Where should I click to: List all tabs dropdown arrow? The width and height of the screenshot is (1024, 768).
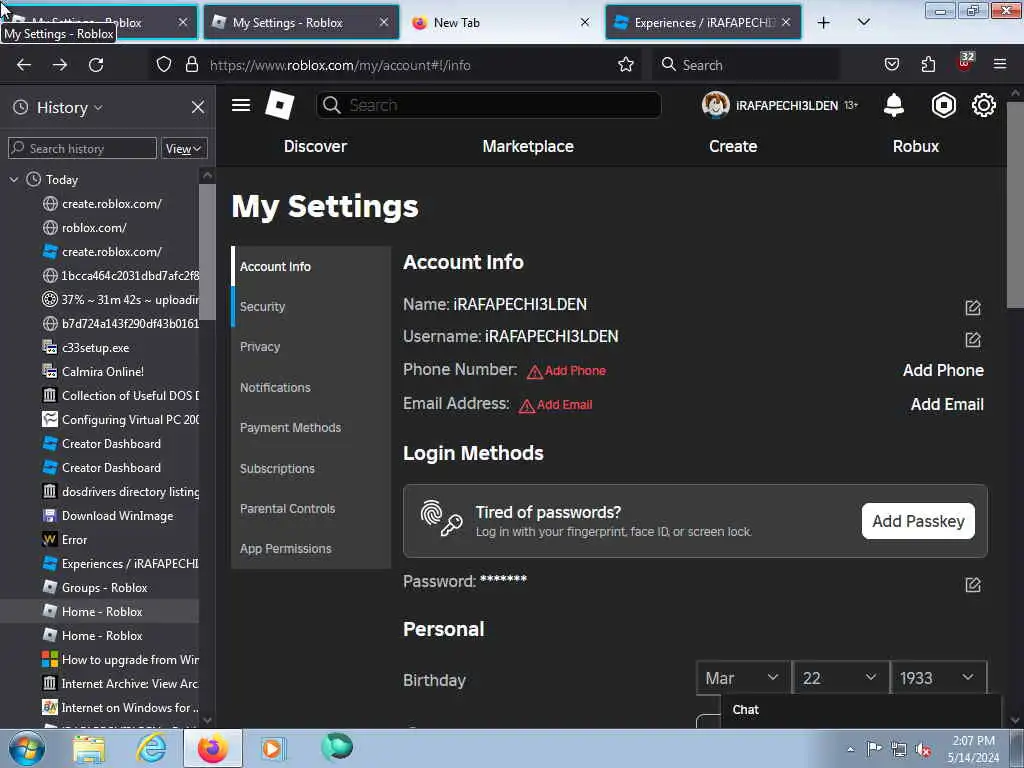(x=863, y=23)
